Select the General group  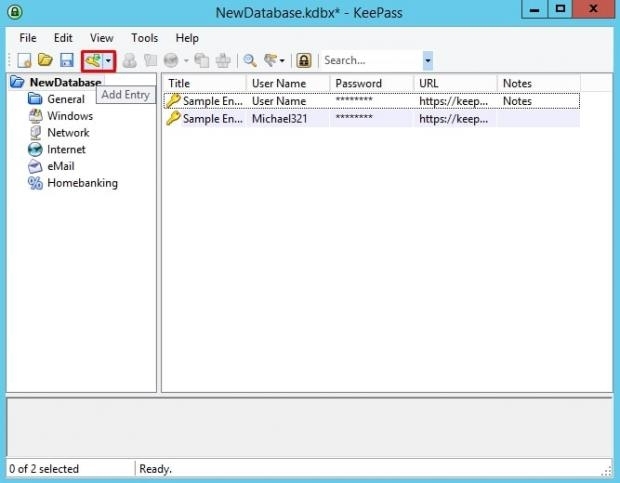tap(66, 99)
